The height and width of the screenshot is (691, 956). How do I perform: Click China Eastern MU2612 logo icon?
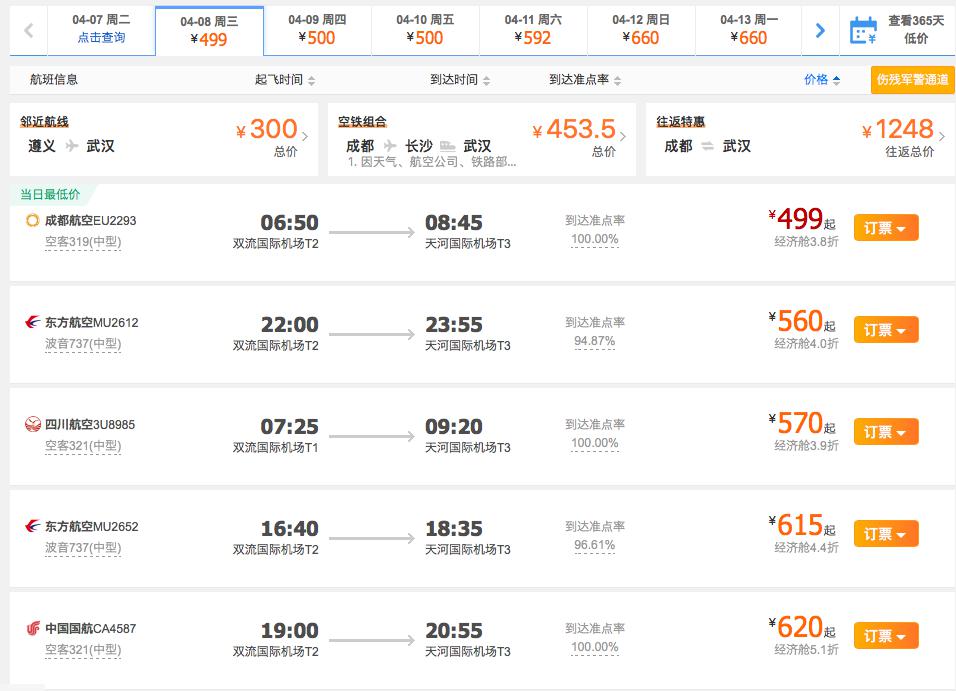tap(32, 322)
